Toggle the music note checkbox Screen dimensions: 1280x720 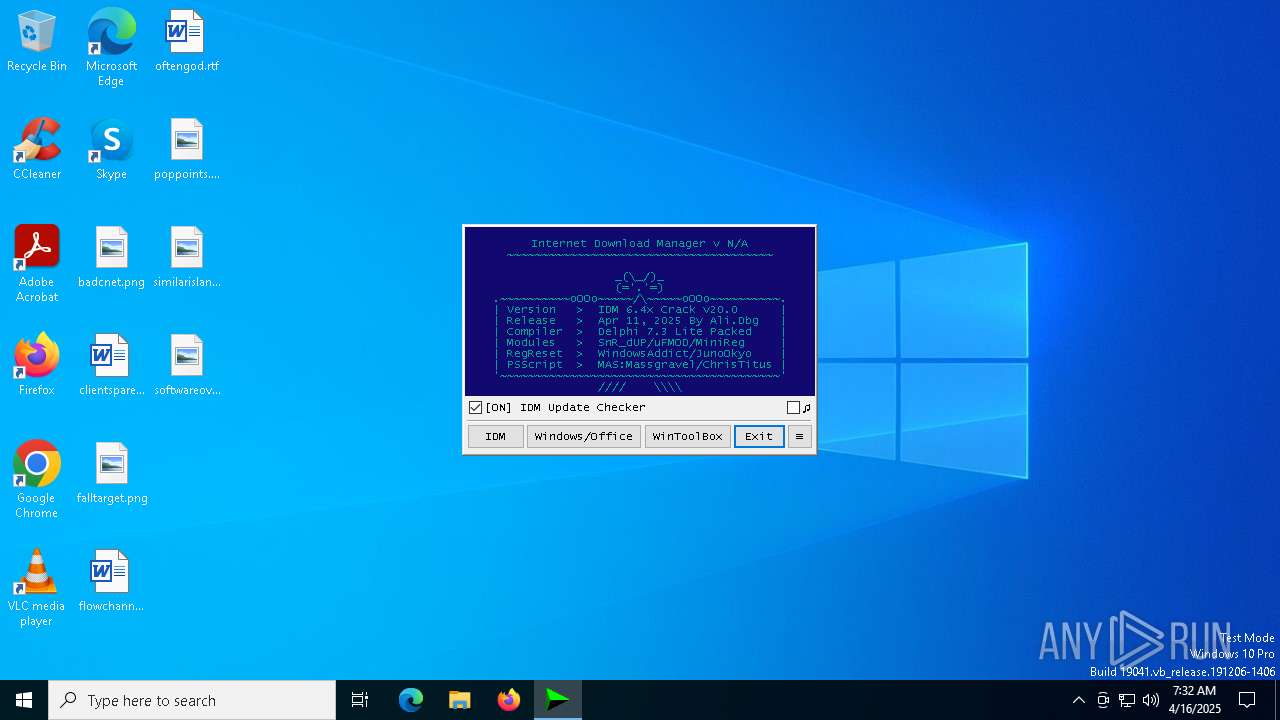pos(793,408)
